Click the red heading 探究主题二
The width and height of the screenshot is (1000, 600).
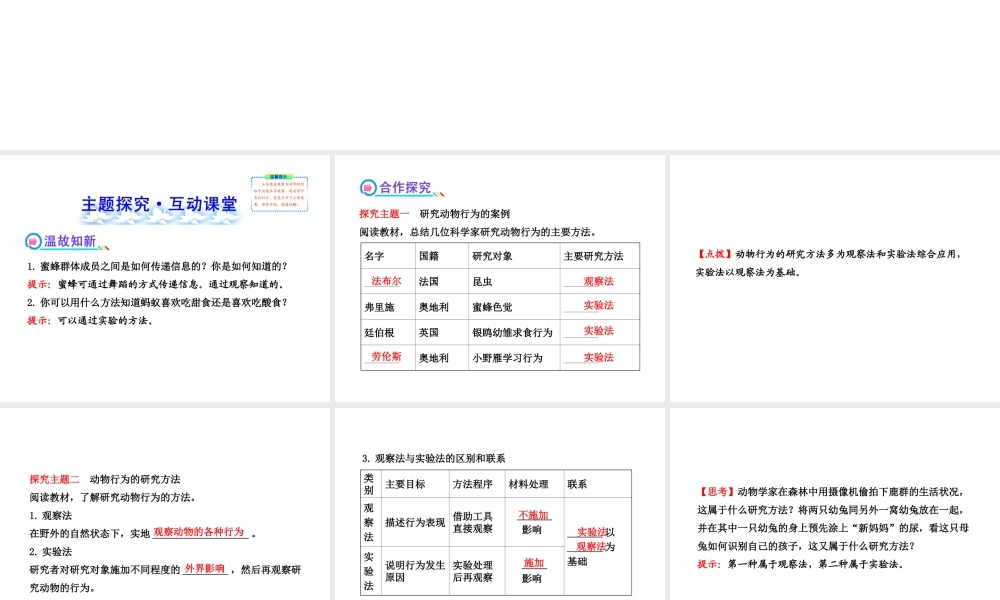[54, 479]
